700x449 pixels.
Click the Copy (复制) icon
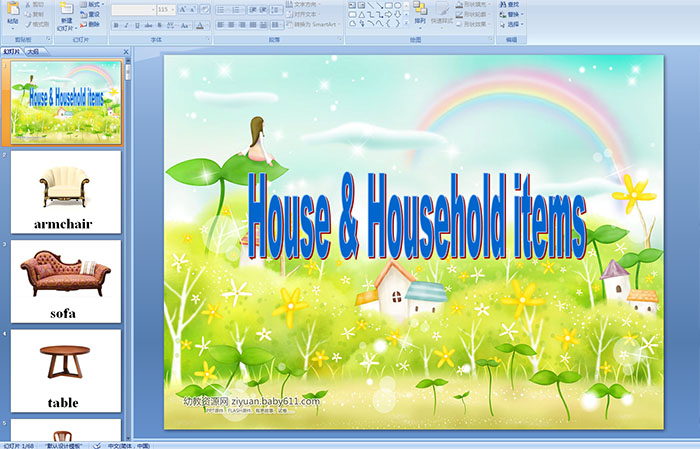click(28, 14)
